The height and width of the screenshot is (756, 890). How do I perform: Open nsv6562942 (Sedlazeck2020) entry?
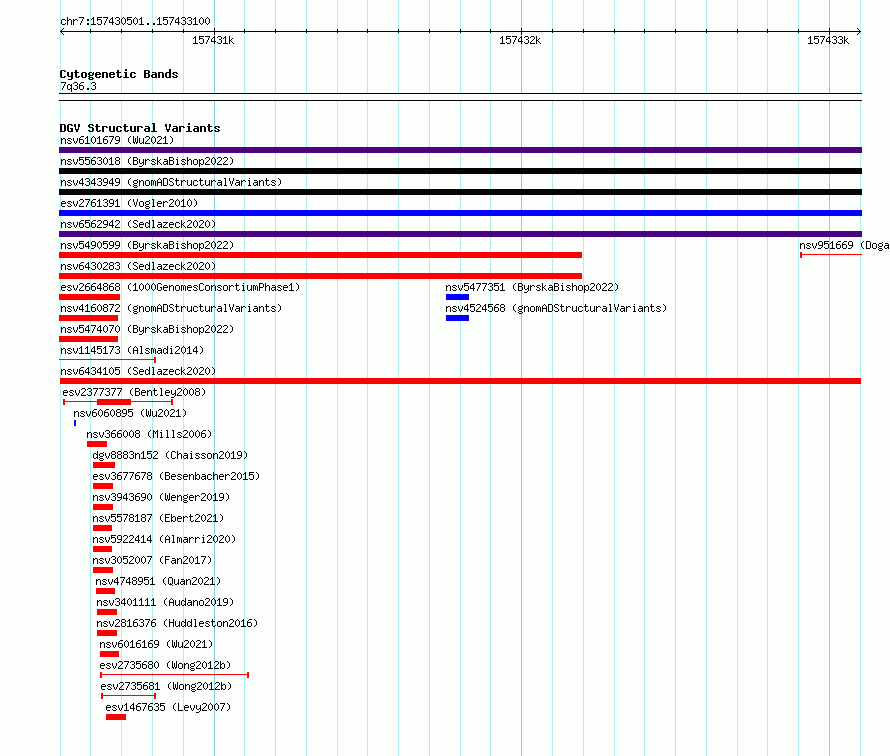click(138, 224)
